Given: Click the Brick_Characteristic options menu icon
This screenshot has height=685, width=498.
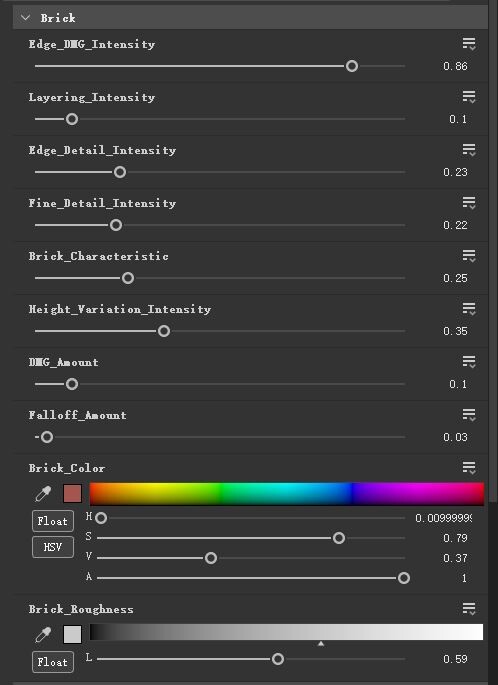Looking at the screenshot, I should 469,256.
